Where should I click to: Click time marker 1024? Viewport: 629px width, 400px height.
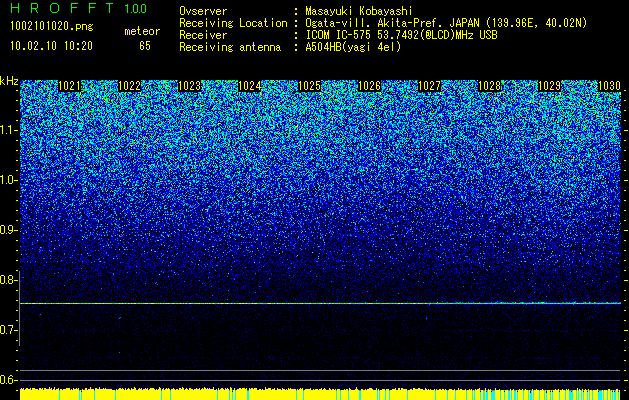(250, 86)
